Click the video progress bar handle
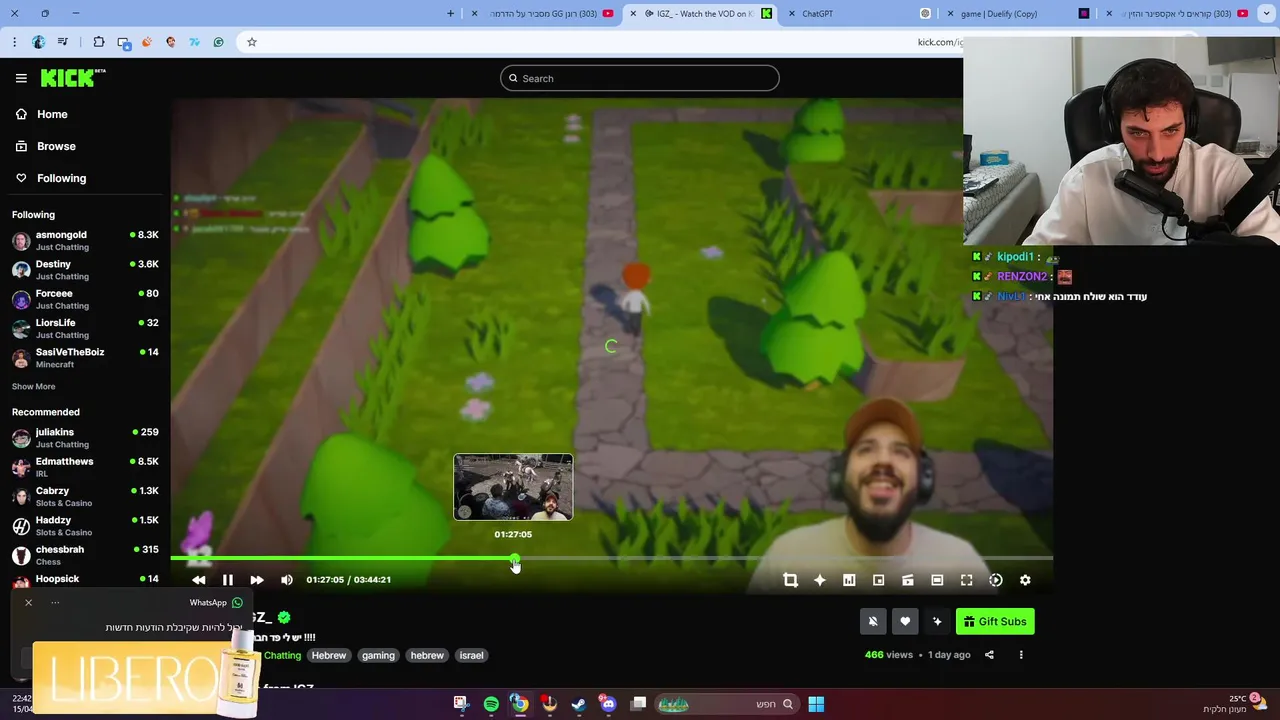Screen dimensions: 1280x720 click(514, 559)
